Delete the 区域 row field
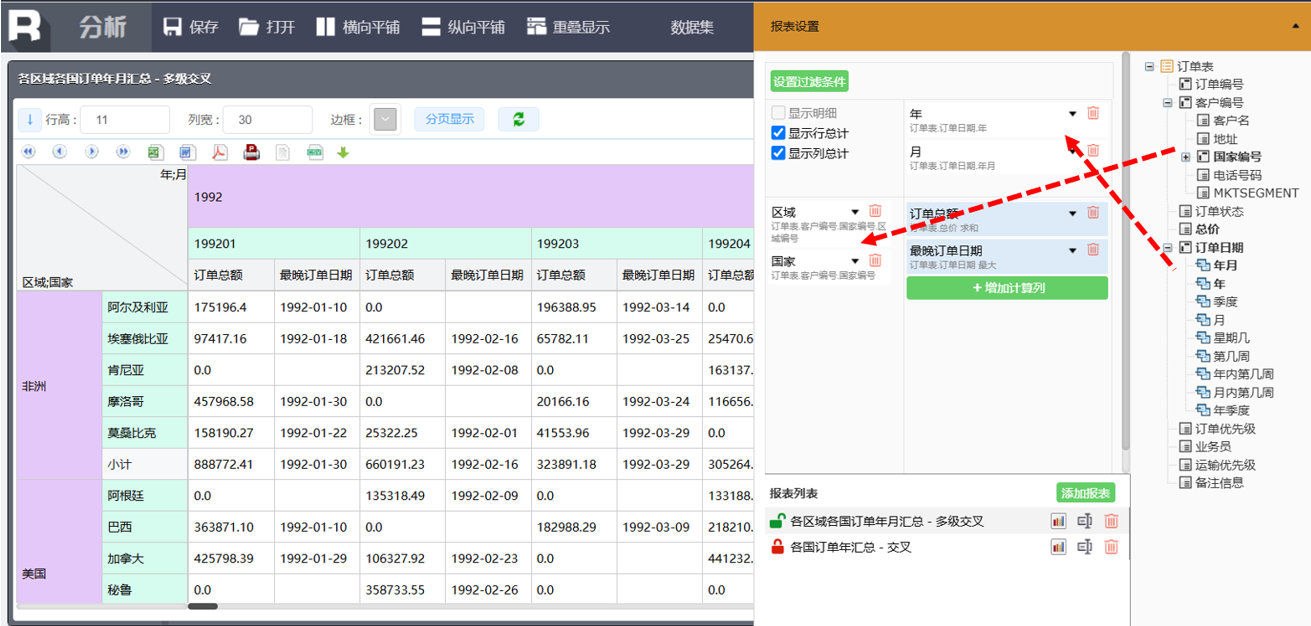The height and width of the screenshot is (626, 1311). coord(875,211)
